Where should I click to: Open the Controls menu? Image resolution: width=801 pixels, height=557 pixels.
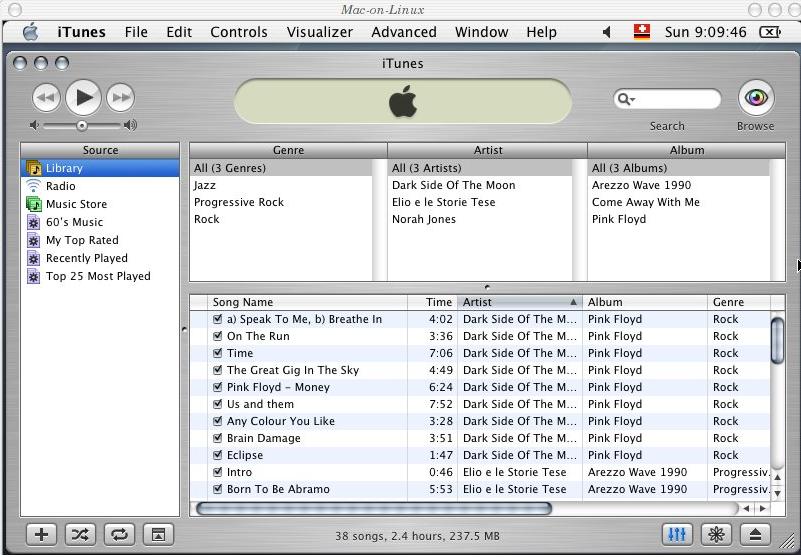click(239, 32)
